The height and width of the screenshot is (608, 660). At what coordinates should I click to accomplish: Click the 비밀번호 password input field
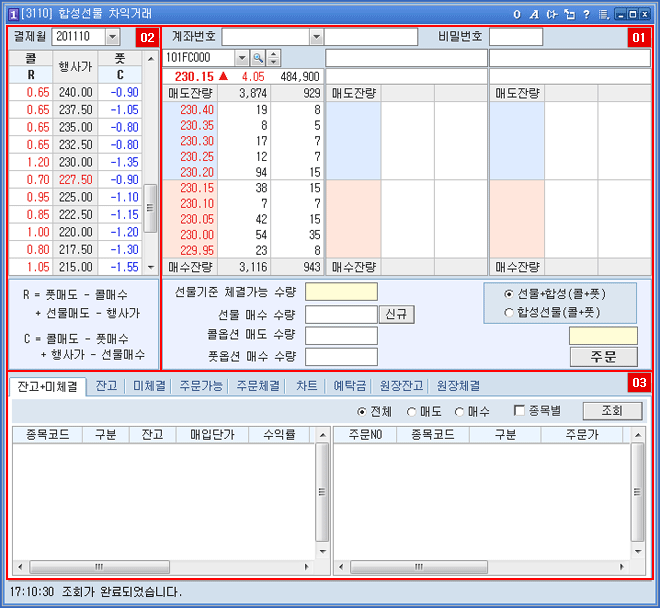pos(515,37)
